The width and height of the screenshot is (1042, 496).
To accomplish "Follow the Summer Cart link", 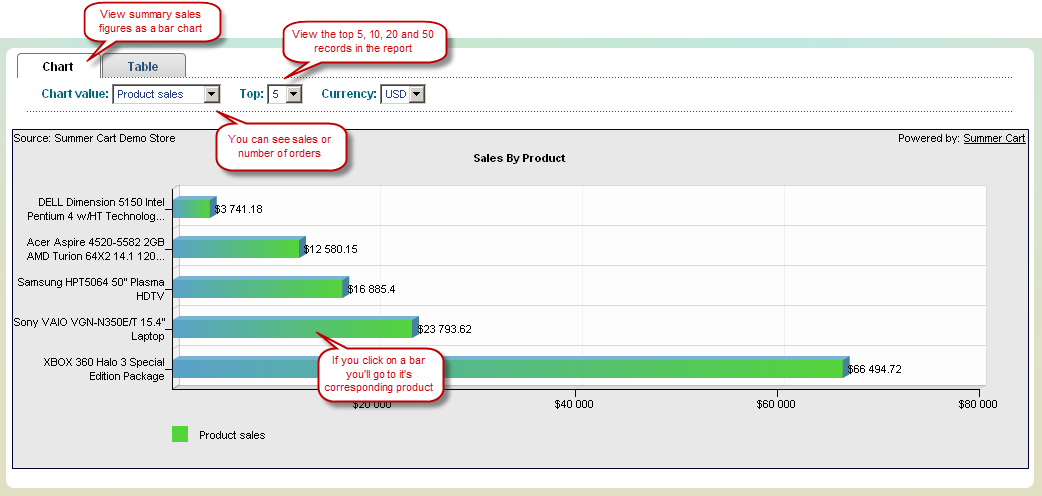I will (994, 138).
